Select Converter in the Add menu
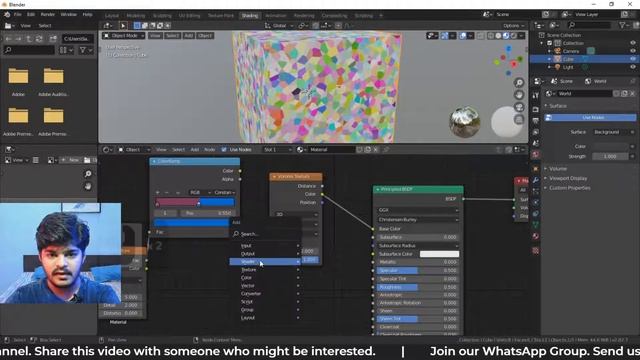Screen dimensions: 640x360 [265, 293]
